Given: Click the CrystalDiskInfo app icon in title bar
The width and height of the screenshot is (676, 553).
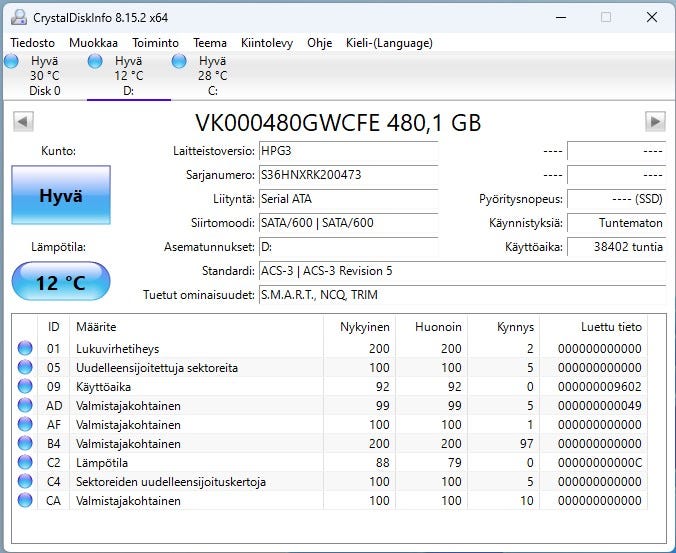Looking at the screenshot, I should [20, 17].
